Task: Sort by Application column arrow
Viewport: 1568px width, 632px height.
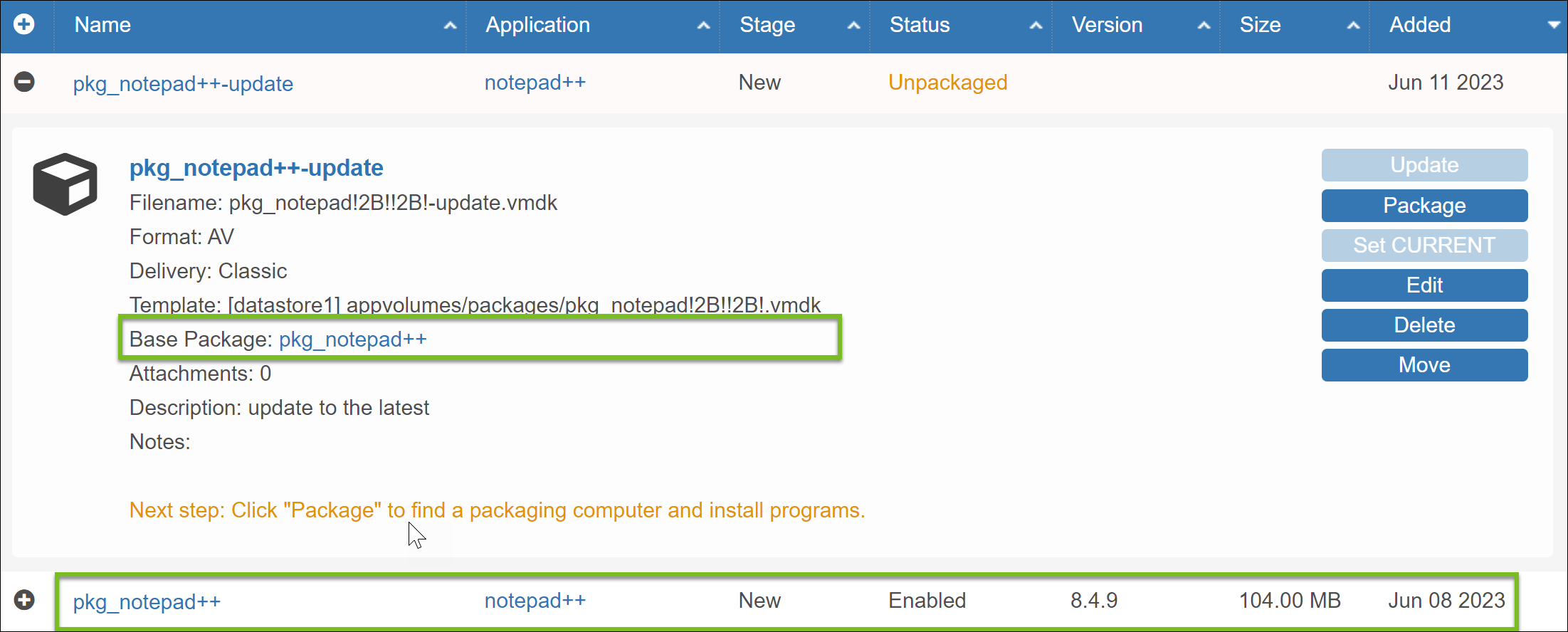Action: (703, 26)
